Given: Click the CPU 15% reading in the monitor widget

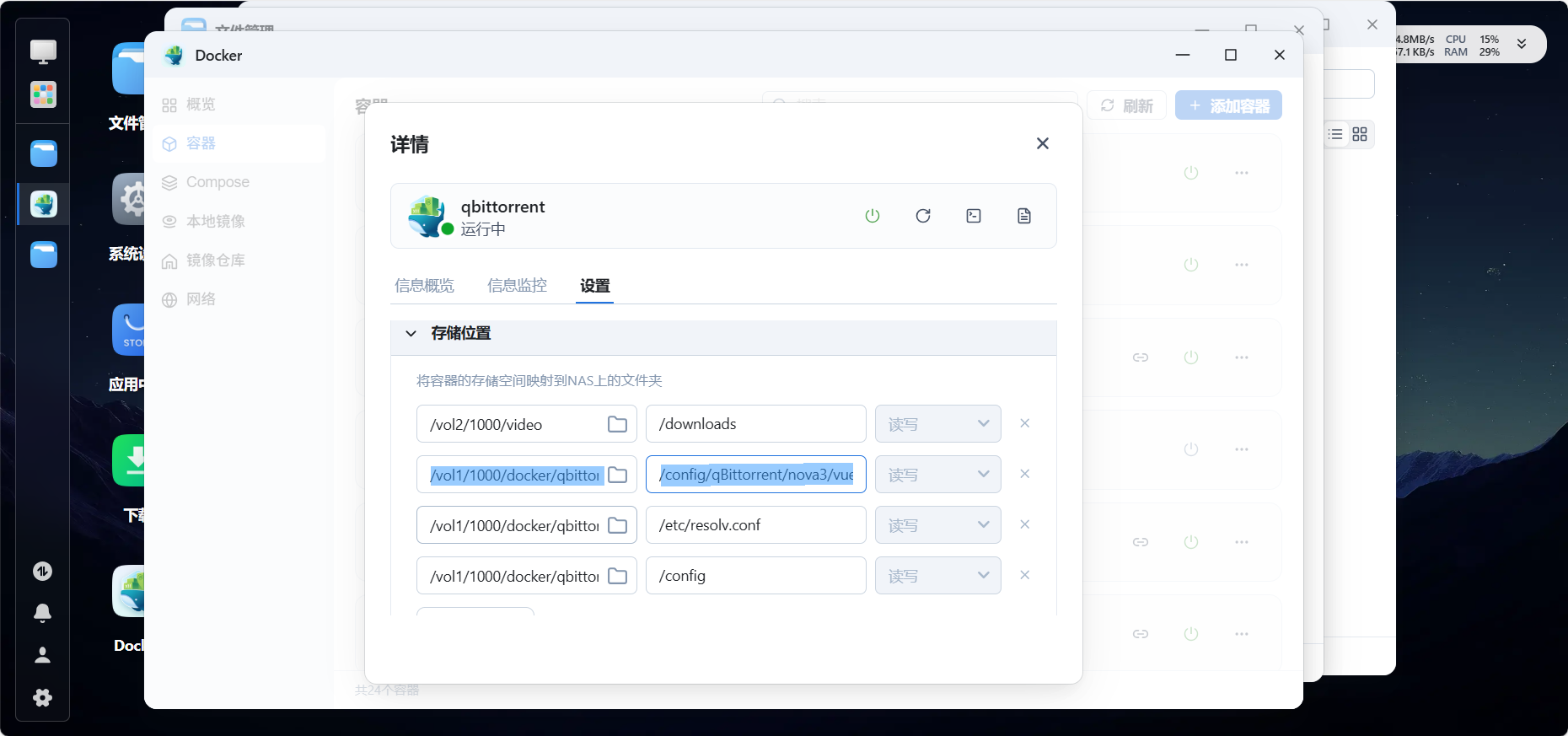Looking at the screenshot, I should [1473, 40].
